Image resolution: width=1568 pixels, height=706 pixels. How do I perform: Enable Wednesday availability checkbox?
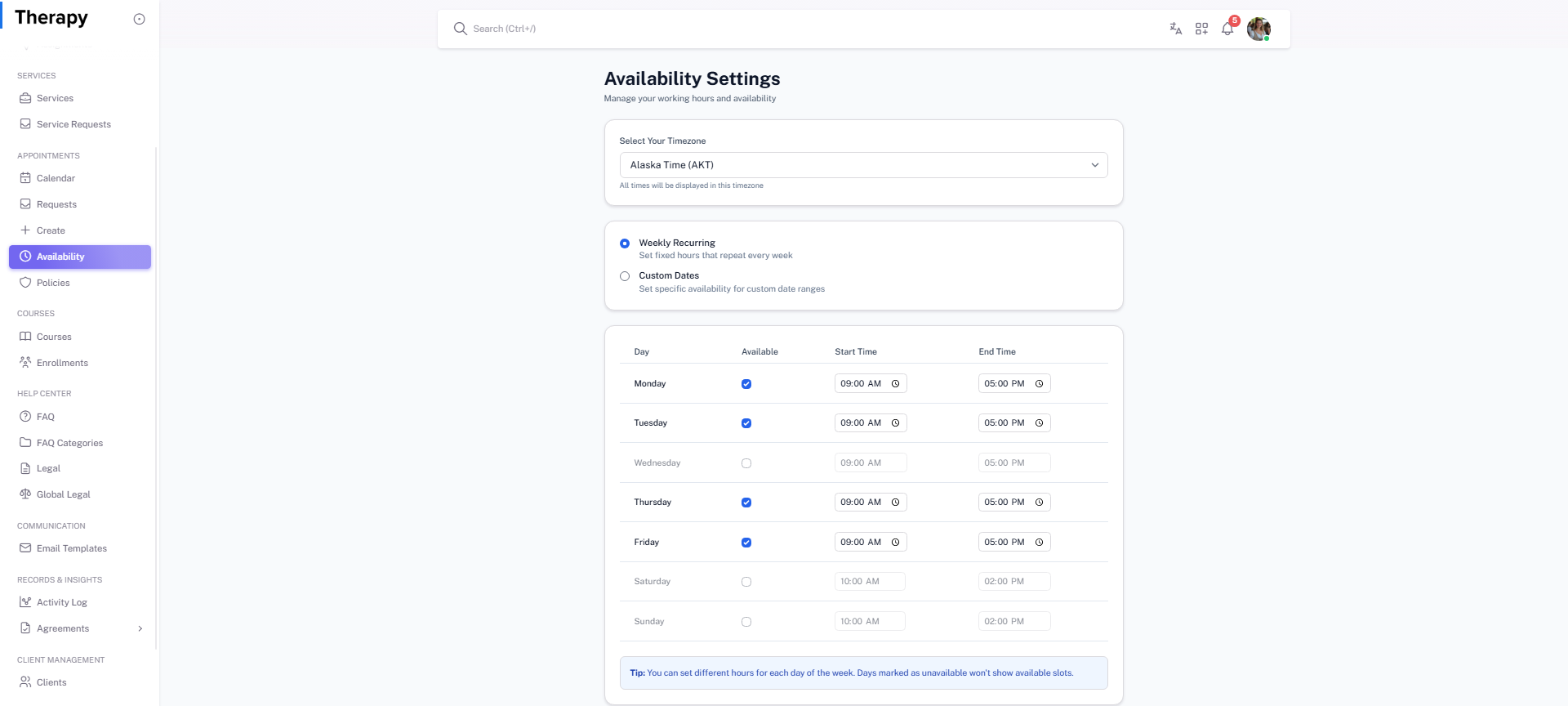point(746,463)
